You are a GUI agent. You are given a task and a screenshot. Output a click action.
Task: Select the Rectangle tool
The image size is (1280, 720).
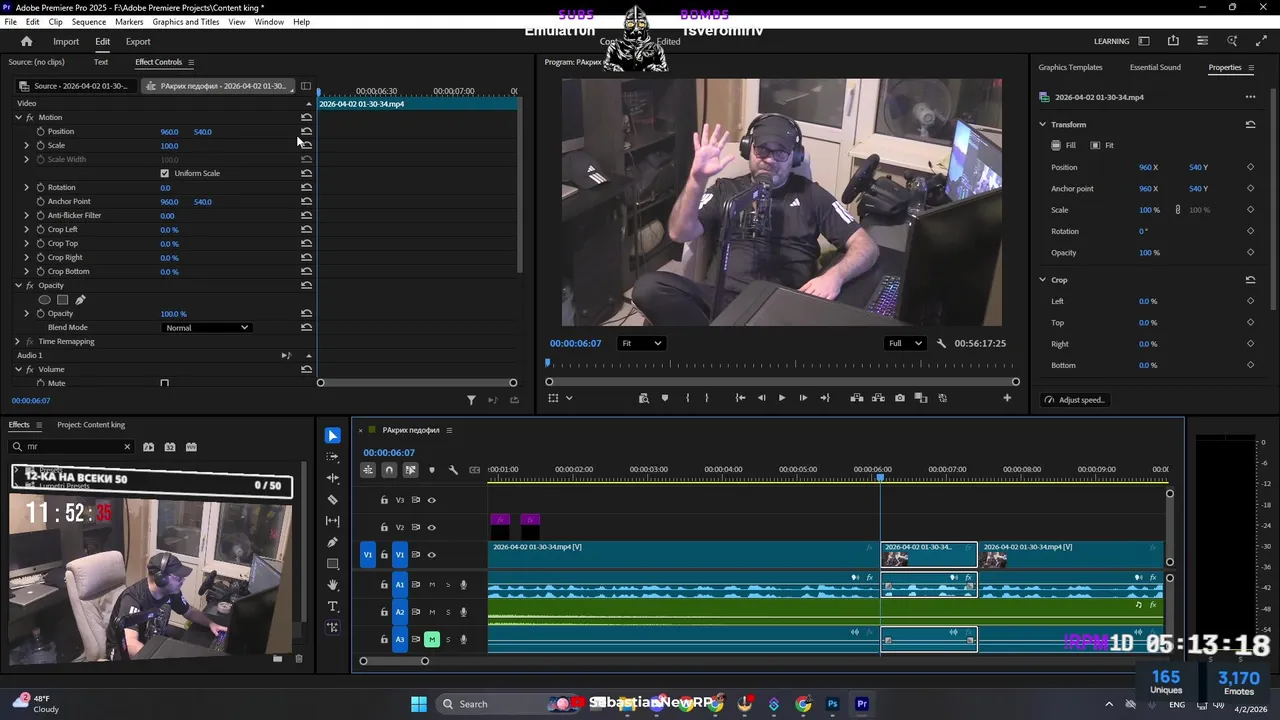[x=333, y=564]
